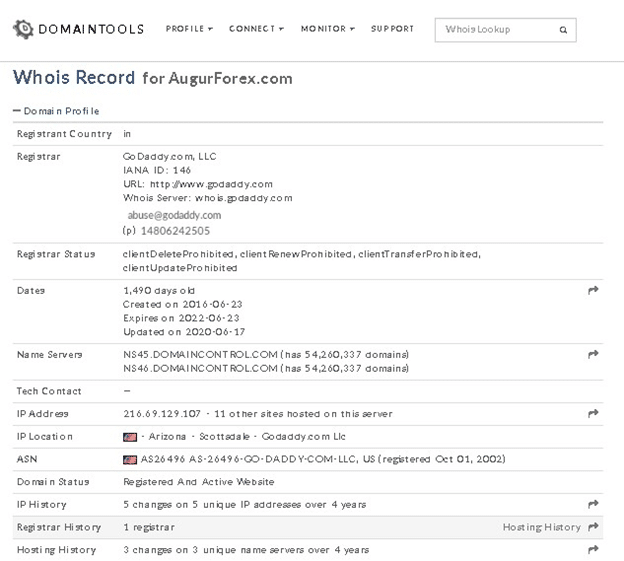Click the arrow next to Hosting History link
The image size is (624, 561).
click(x=593, y=527)
